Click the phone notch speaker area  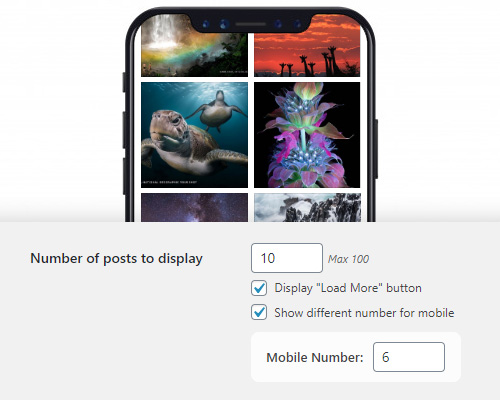pyautogui.click(x=251, y=24)
